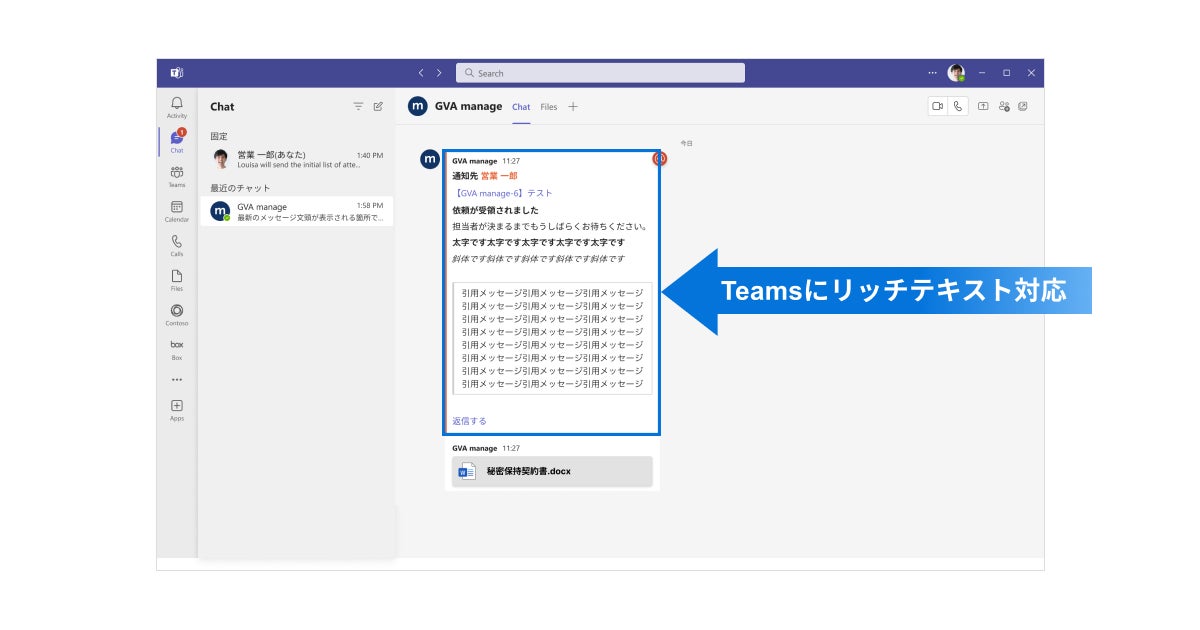Start a new chat with compose icon
This screenshot has width=1200, height=630.
378,106
